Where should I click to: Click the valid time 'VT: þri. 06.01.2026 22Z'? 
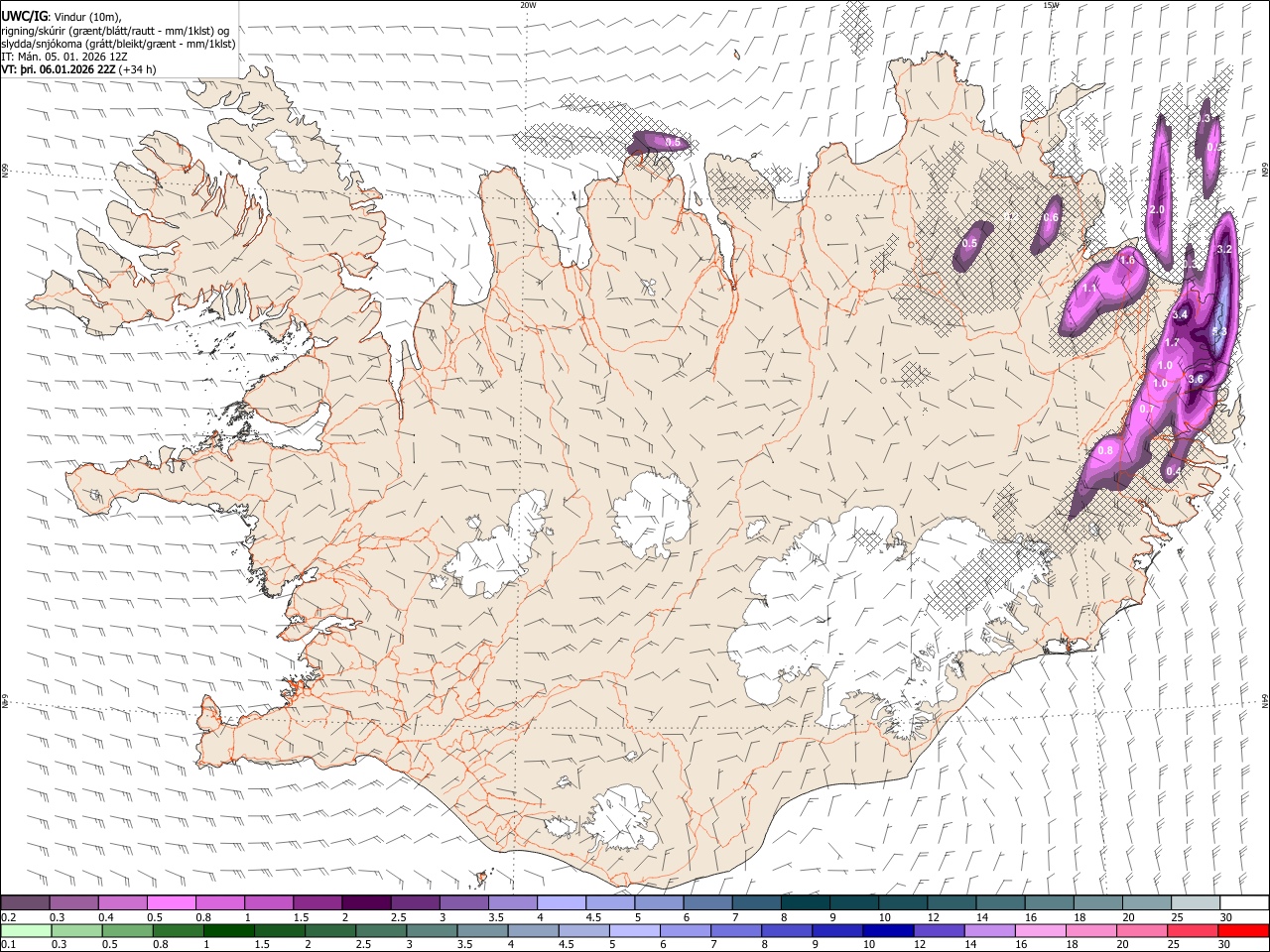pos(59,69)
